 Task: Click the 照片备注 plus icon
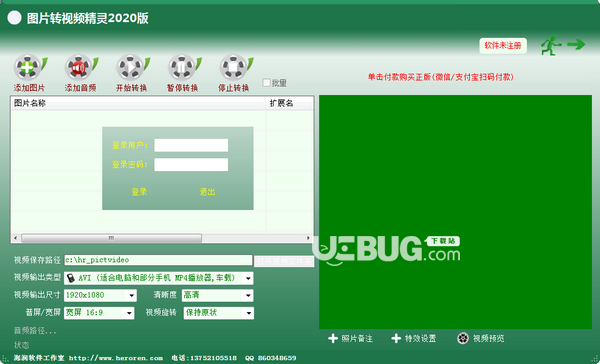333,338
